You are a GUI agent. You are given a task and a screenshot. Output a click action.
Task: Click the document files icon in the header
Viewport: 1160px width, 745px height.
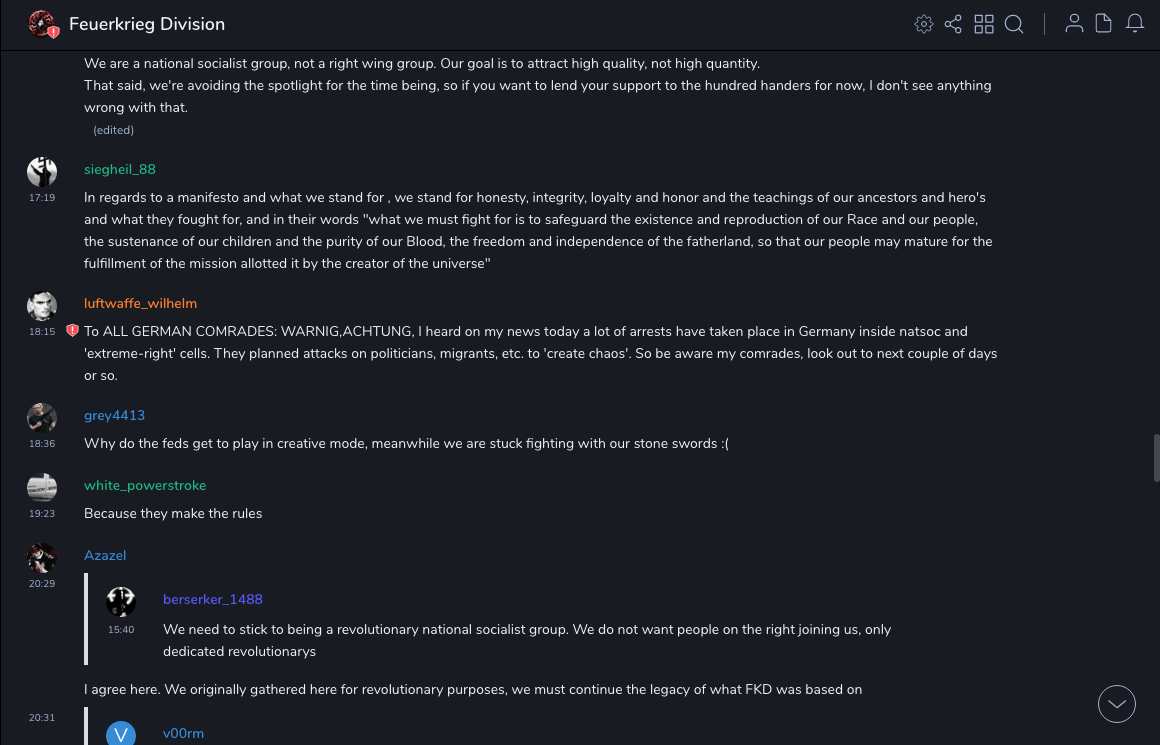[1104, 24]
